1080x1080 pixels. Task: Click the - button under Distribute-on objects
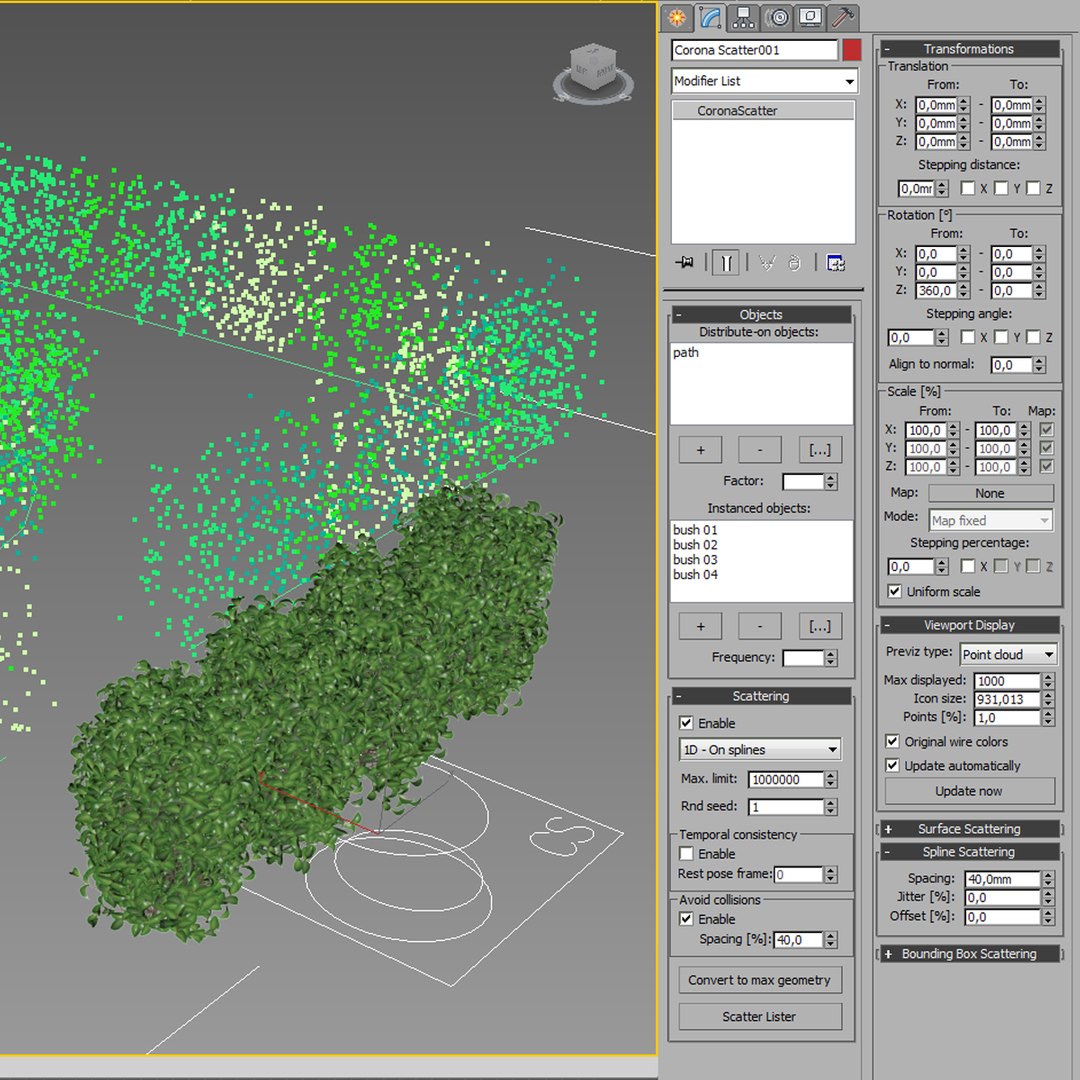760,450
